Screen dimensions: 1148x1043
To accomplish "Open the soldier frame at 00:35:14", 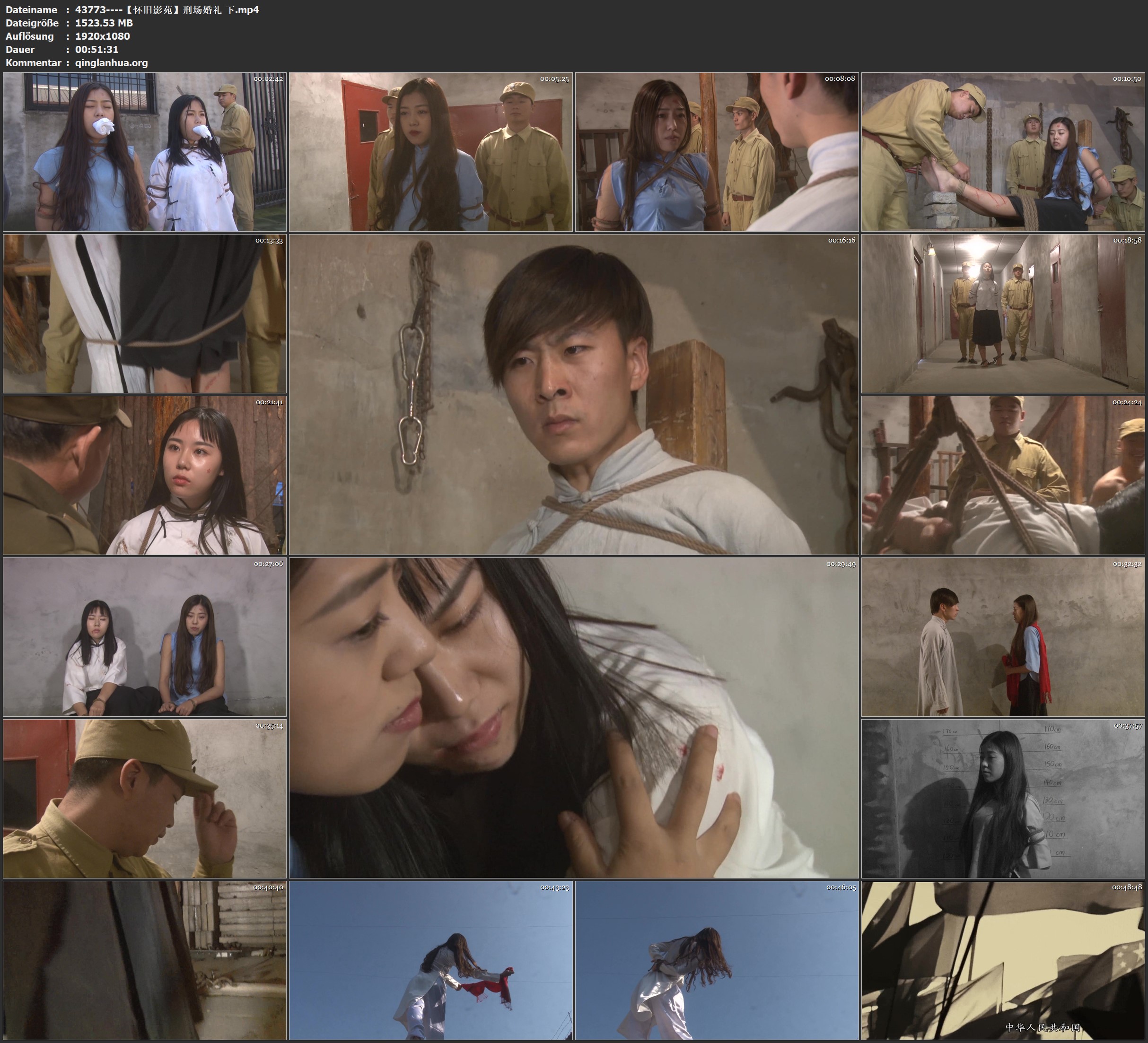I will pyautogui.click(x=145, y=799).
